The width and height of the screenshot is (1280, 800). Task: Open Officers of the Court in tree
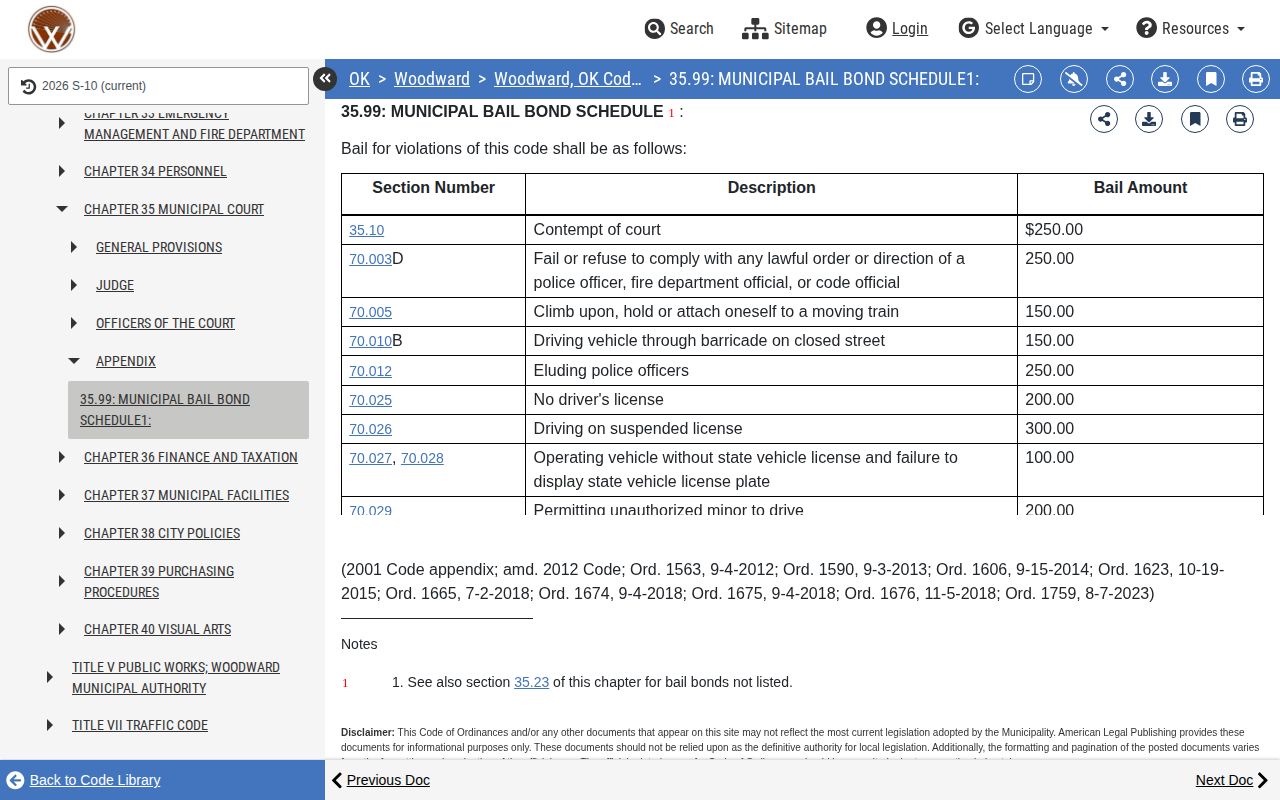(165, 323)
